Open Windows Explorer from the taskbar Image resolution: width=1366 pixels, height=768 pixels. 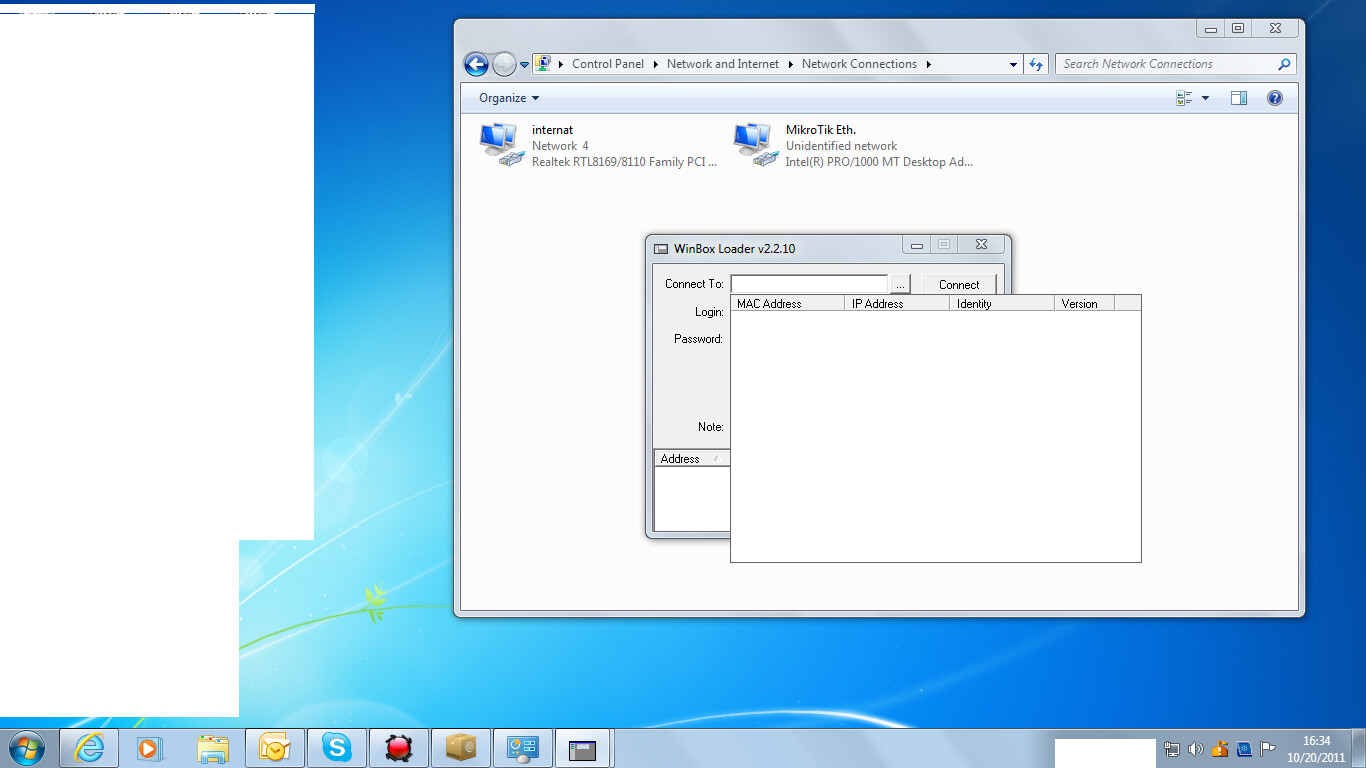coord(212,748)
